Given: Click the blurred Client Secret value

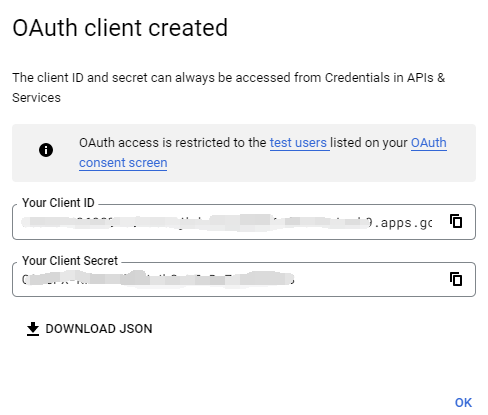Looking at the screenshot, I should click(x=158, y=279).
